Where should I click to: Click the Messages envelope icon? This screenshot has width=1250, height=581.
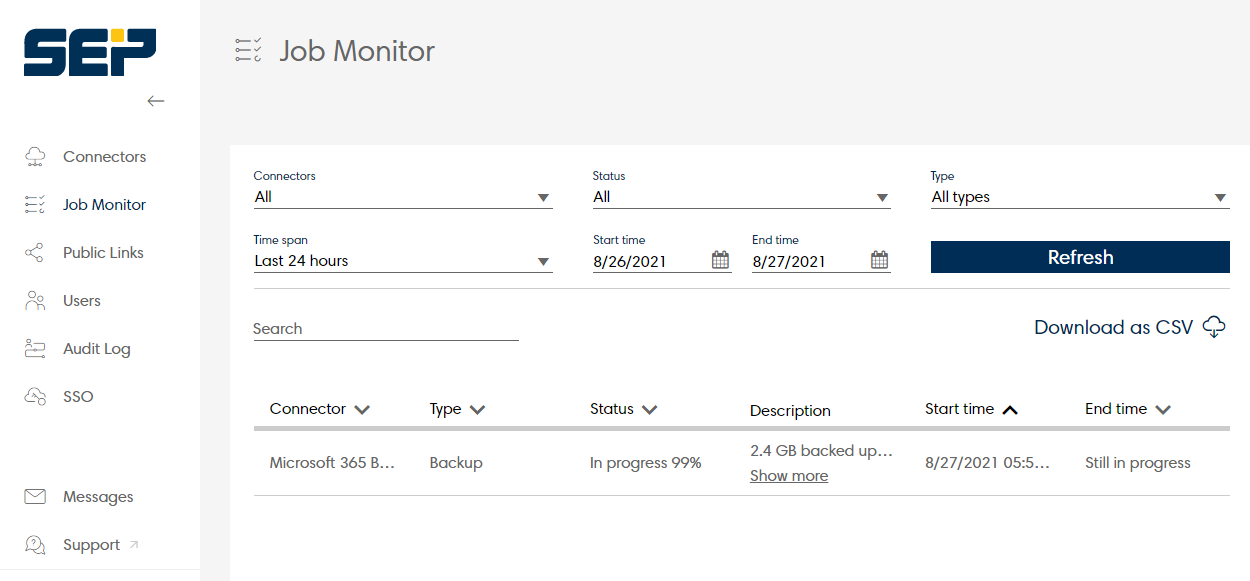(35, 496)
